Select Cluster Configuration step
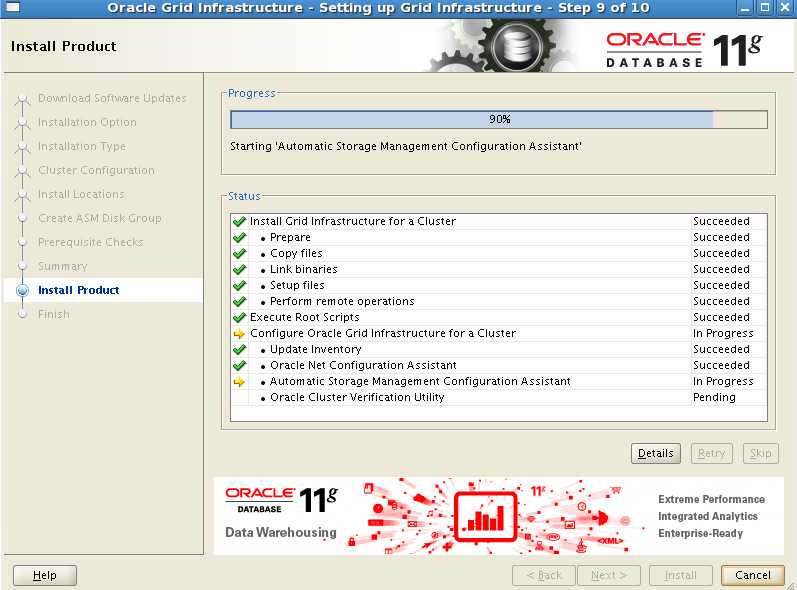This screenshot has height=590, width=797. 96,170
